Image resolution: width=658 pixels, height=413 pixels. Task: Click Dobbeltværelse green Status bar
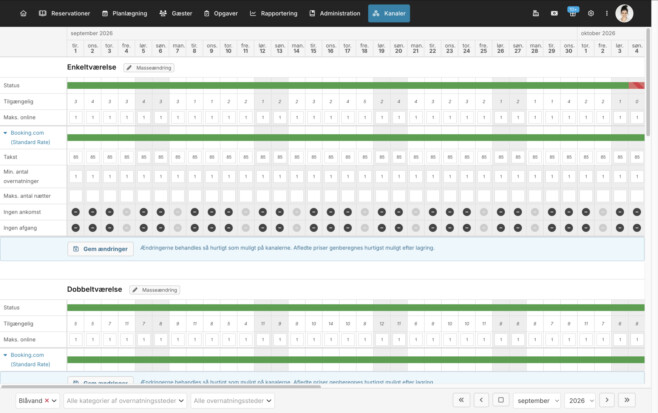point(356,308)
